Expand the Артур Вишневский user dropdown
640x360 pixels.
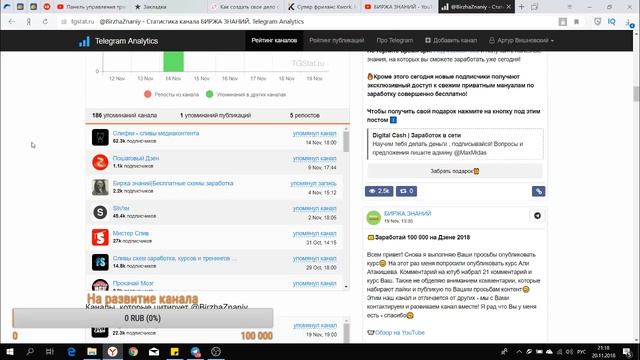[521, 40]
